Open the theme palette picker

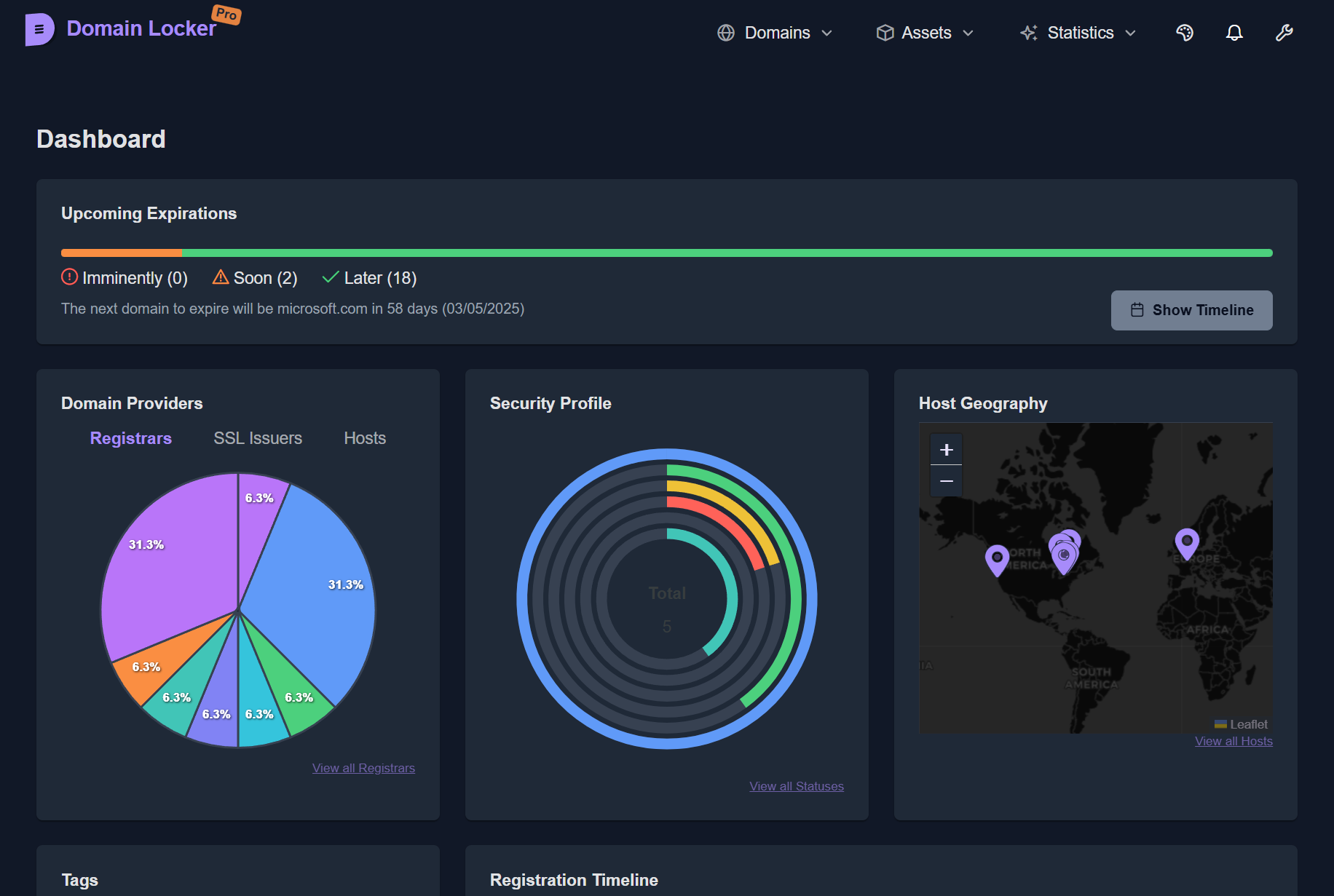coord(1184,33)
